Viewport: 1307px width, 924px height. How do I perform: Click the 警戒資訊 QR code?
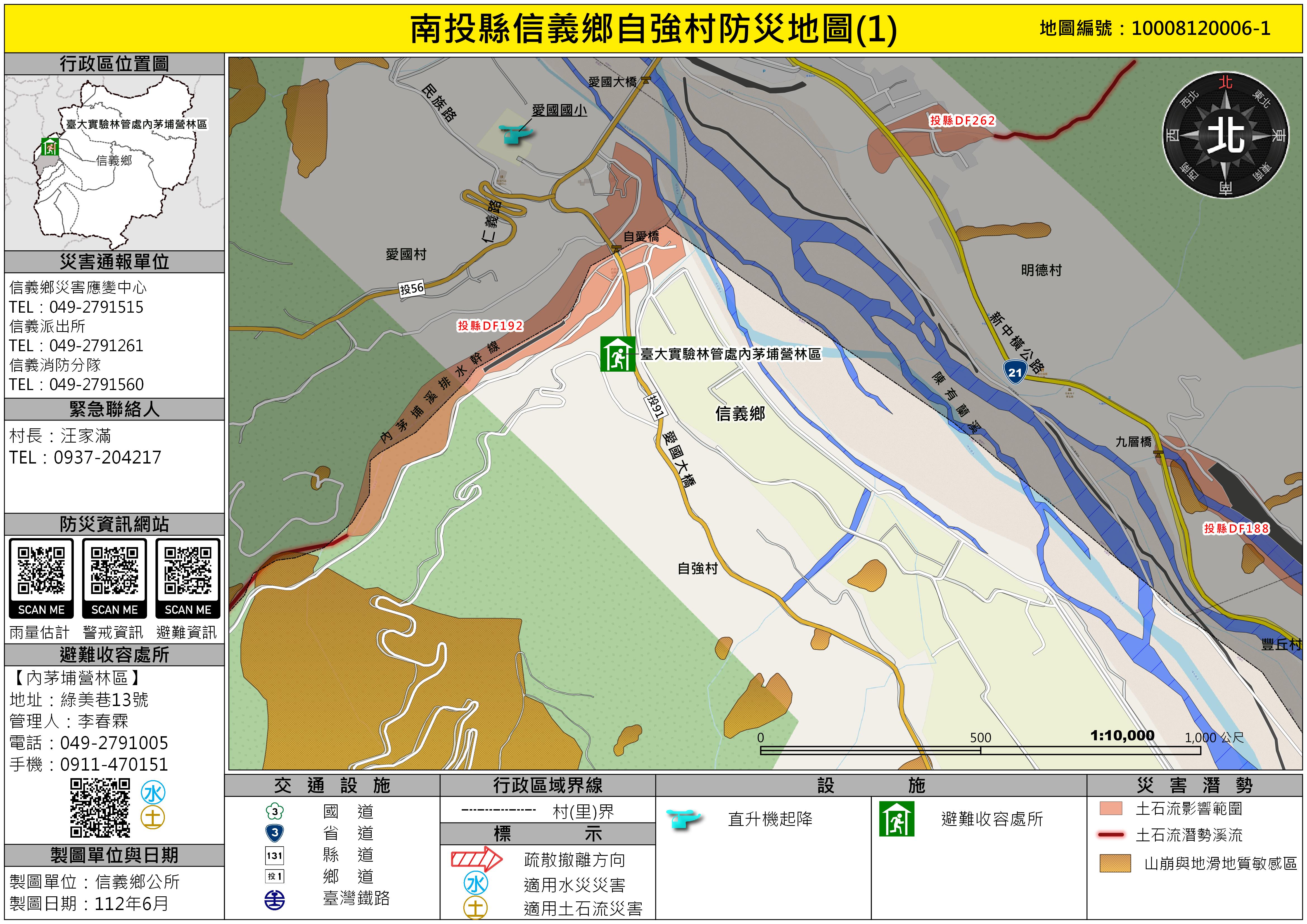pos(114,571)
